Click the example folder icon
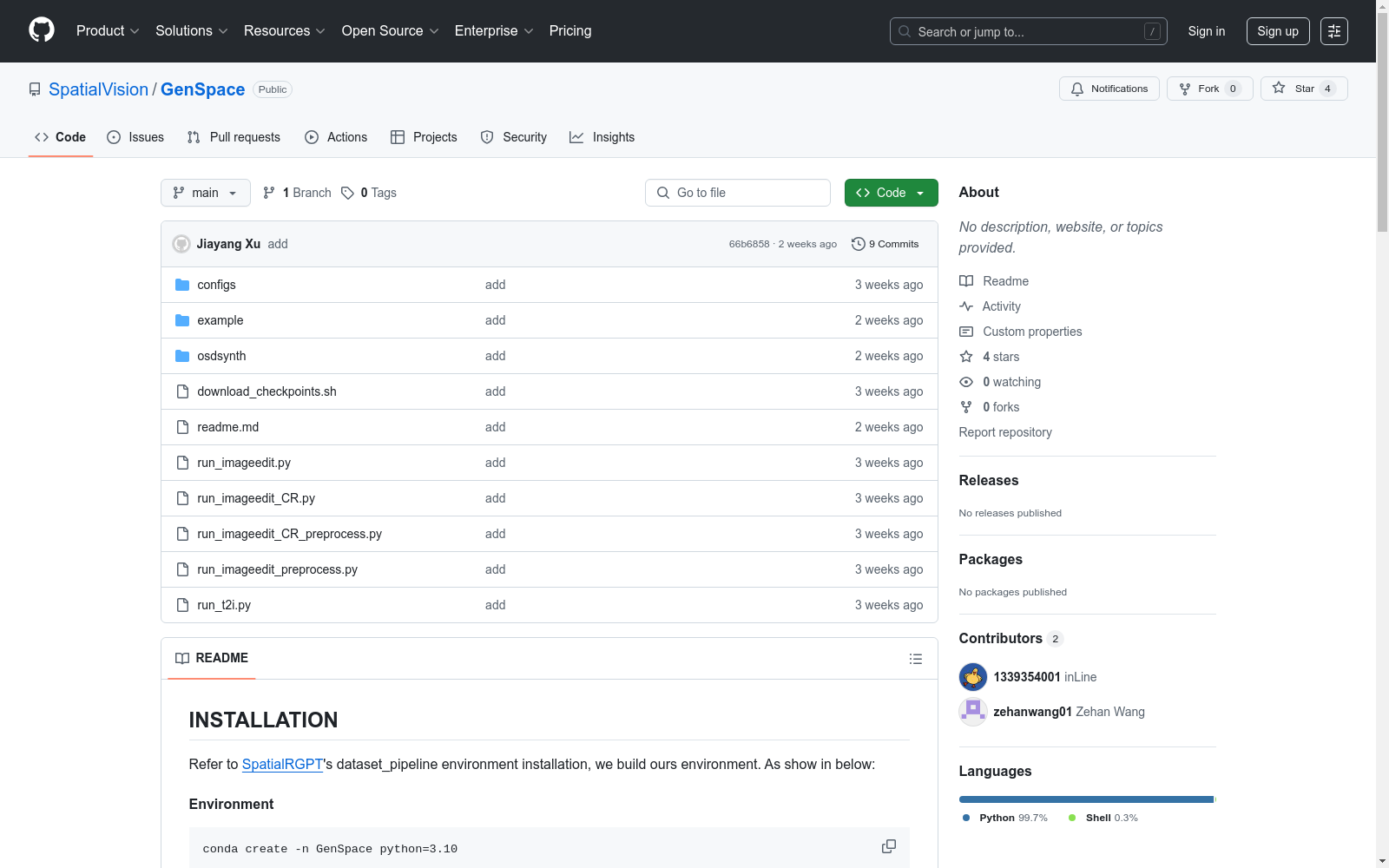1389x868 pixels. 182,320
